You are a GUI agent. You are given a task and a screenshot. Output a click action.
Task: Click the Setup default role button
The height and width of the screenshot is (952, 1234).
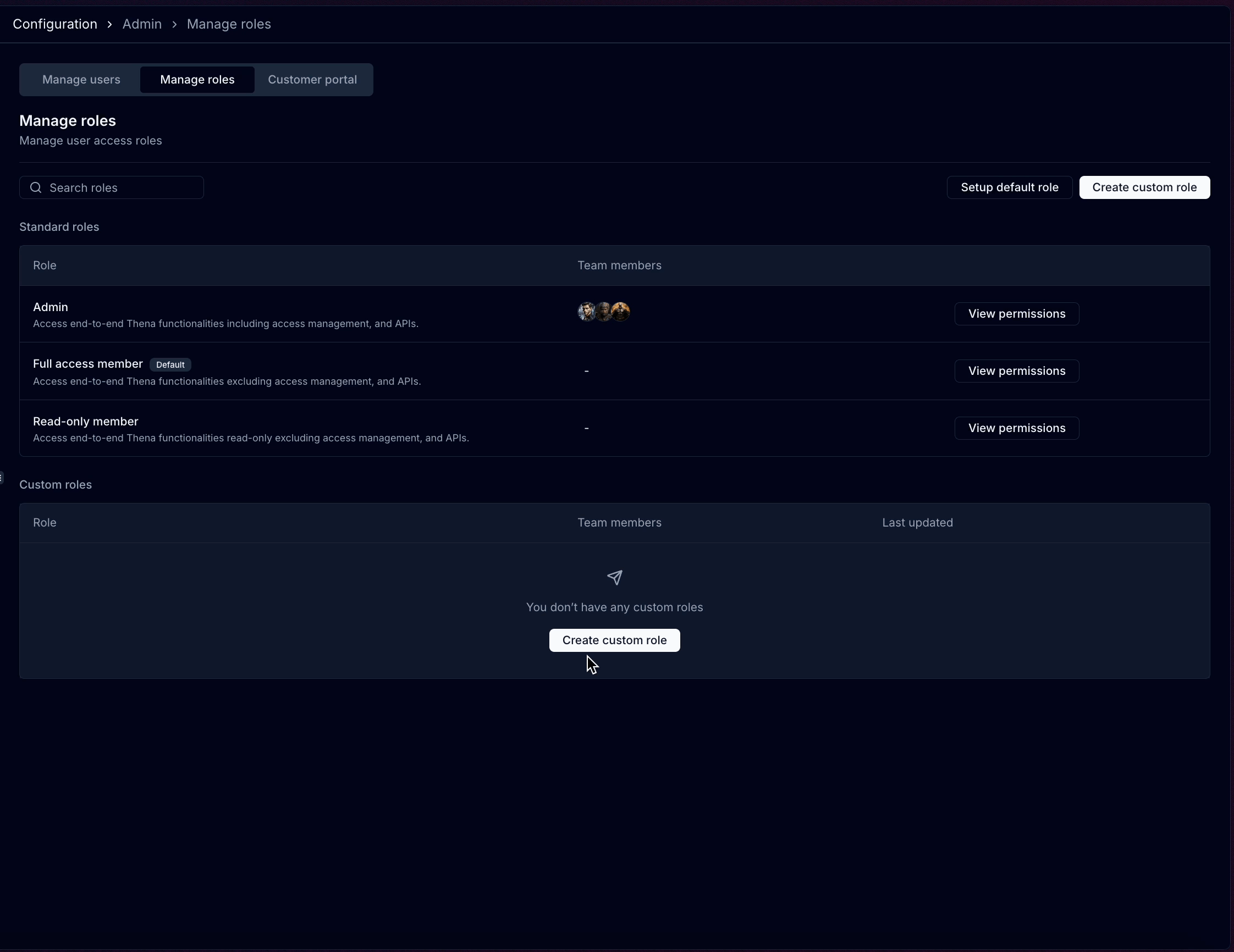coord(1009,187)
